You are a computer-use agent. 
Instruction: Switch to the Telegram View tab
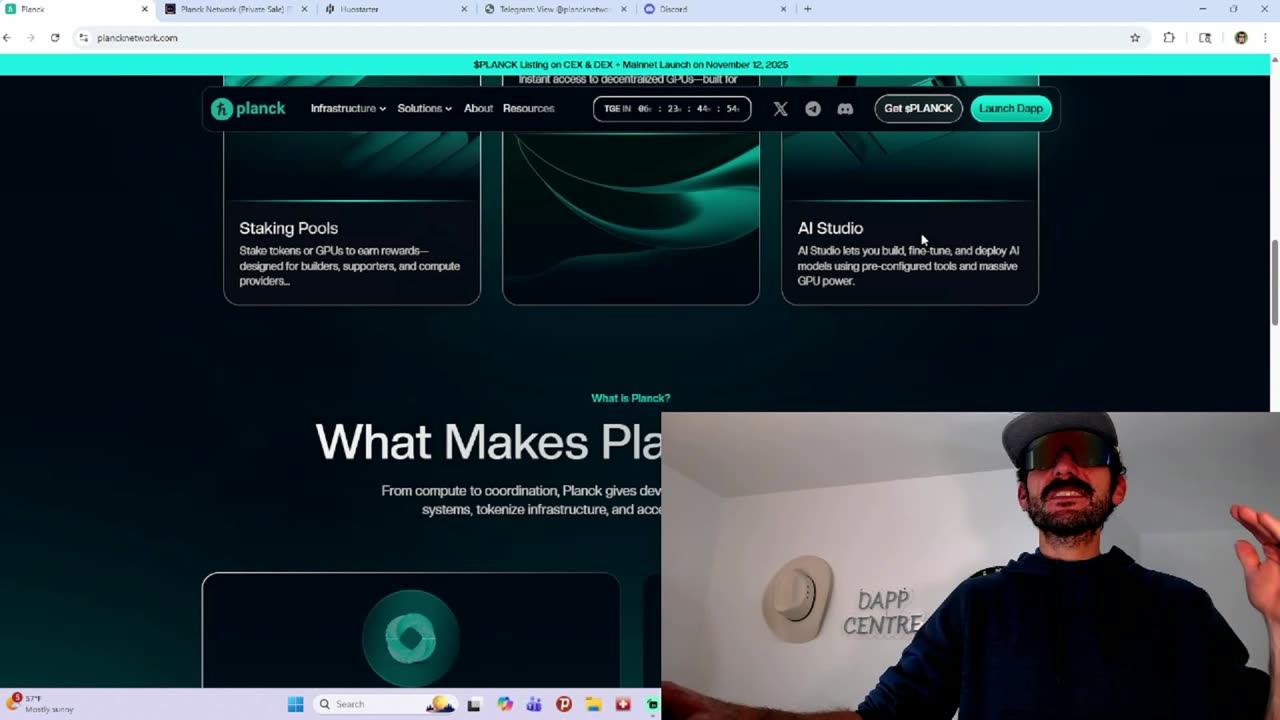point(555,9)
